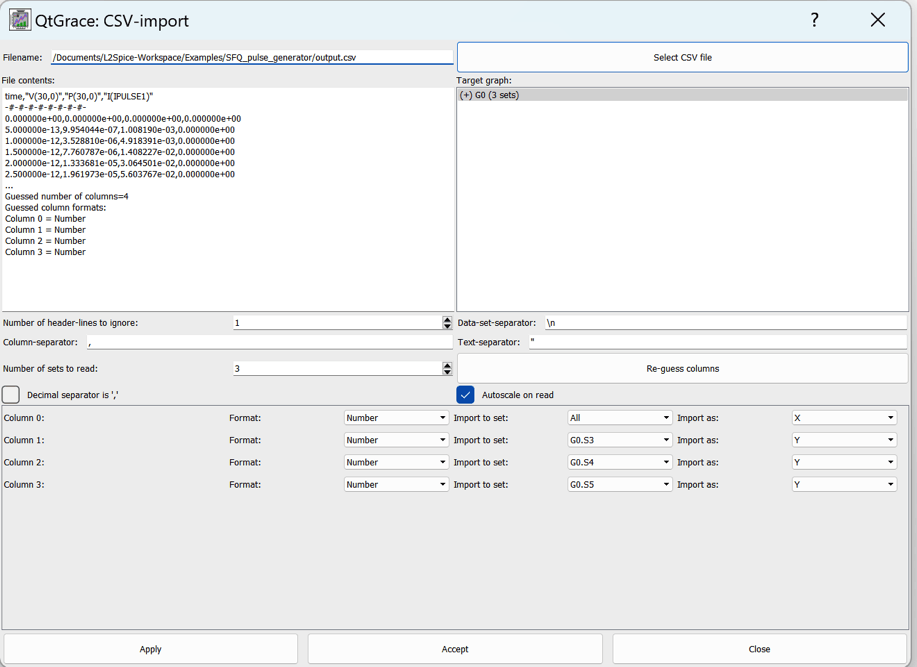
Task: Disable Autoscale on read checkbox
Action: click(465, 395)
